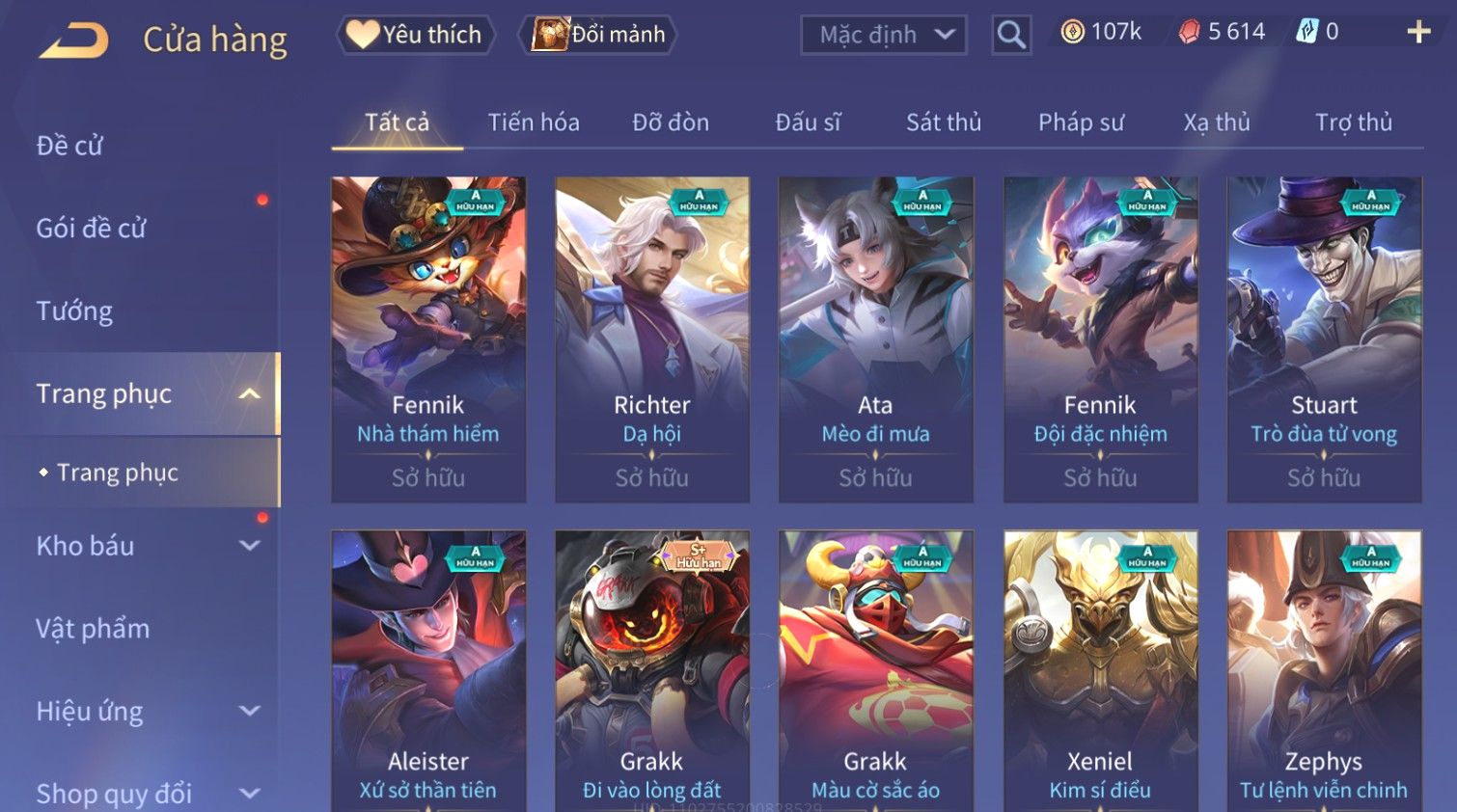Viewport: 1457px width, 812px height.
Task: Open Tướng in the sidebar
Action: click(x=74, y=311)
